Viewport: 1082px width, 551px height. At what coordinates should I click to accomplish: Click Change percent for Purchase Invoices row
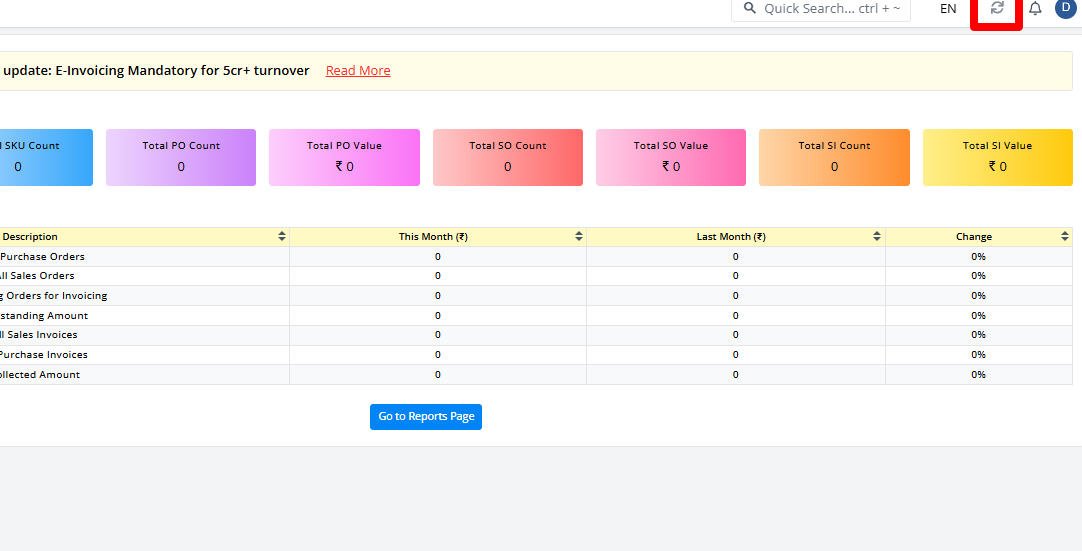click(x=978, y=355)
